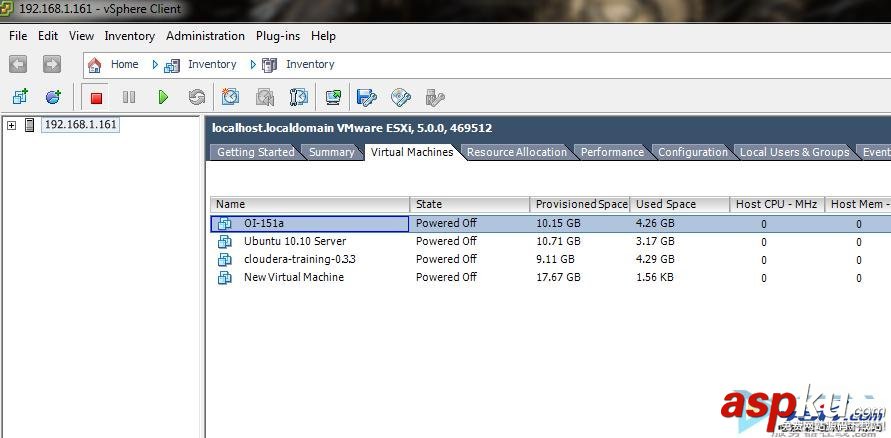
Task: Click the floppy drive connect icon
Action: [367, 97]
